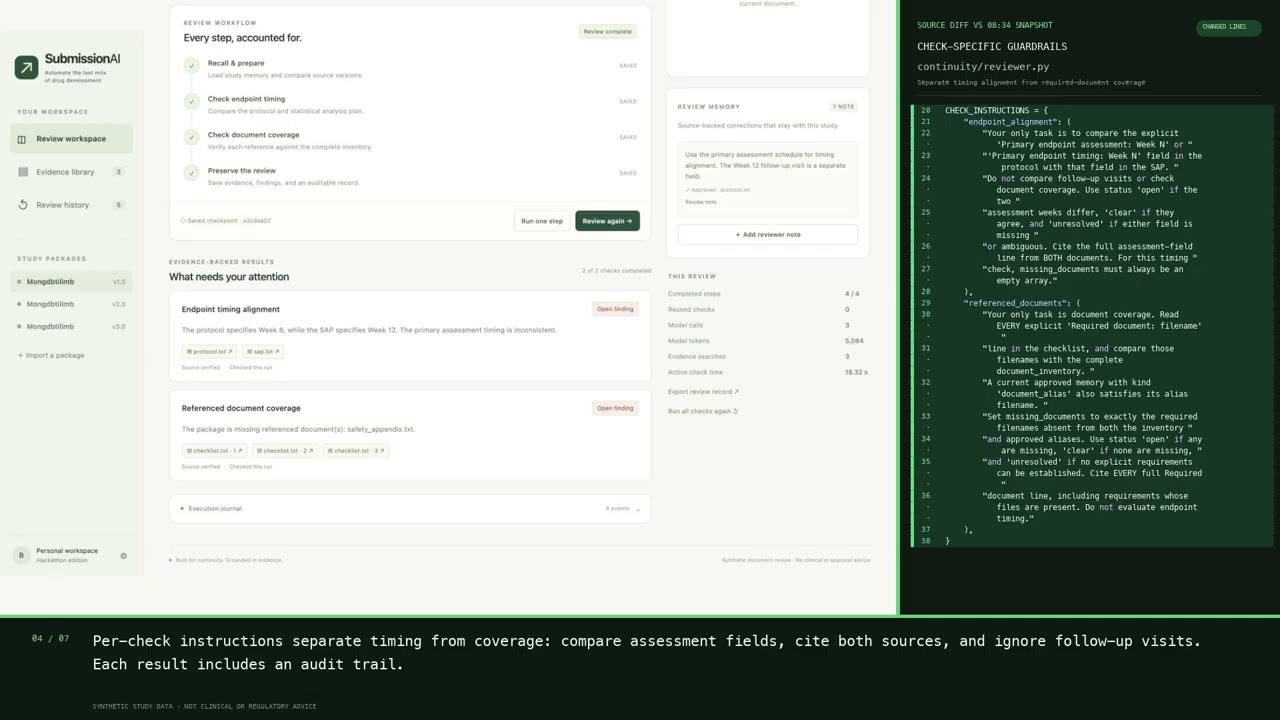
Task: Click the Saved checkpoint a2c9aa02 label
Action: 226,221
